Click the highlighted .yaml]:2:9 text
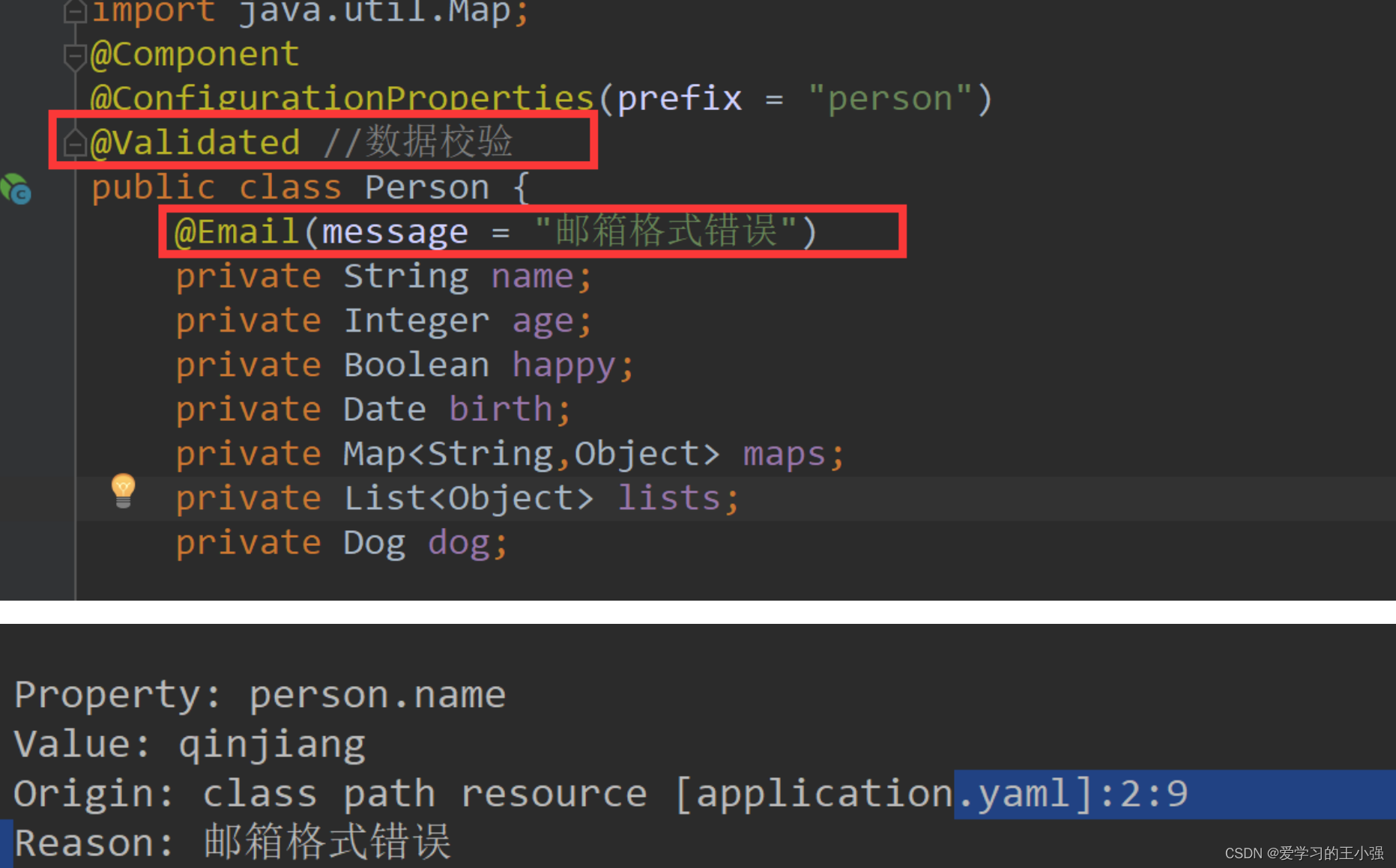 tap(1072, 794)
